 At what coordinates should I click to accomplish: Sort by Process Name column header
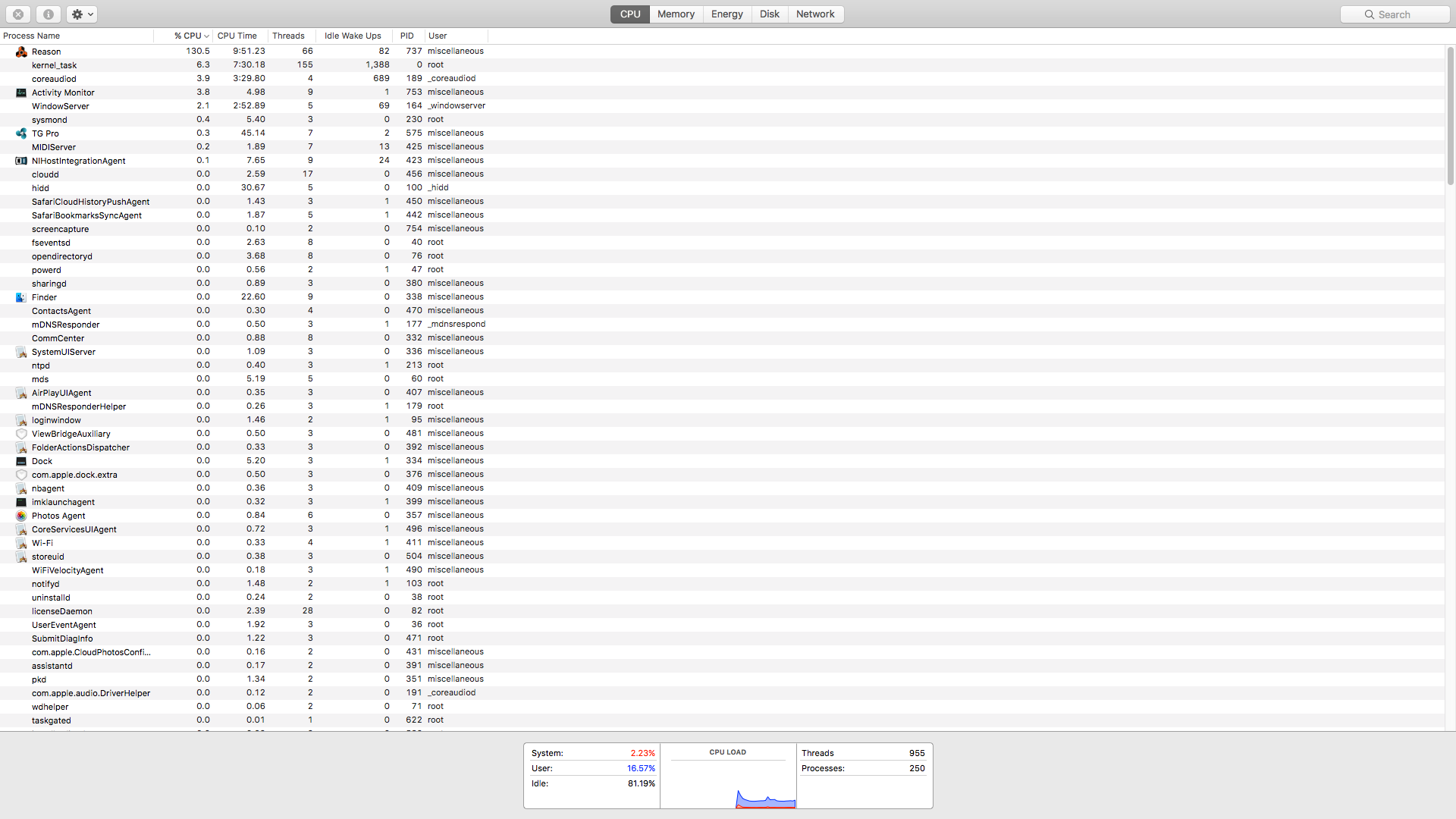pos(77,36)
